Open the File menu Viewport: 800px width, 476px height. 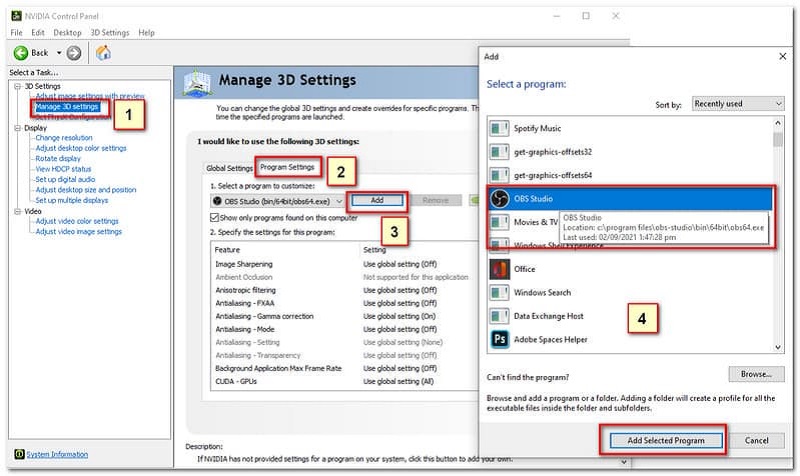pyautogui.click(x=16, y=33)
